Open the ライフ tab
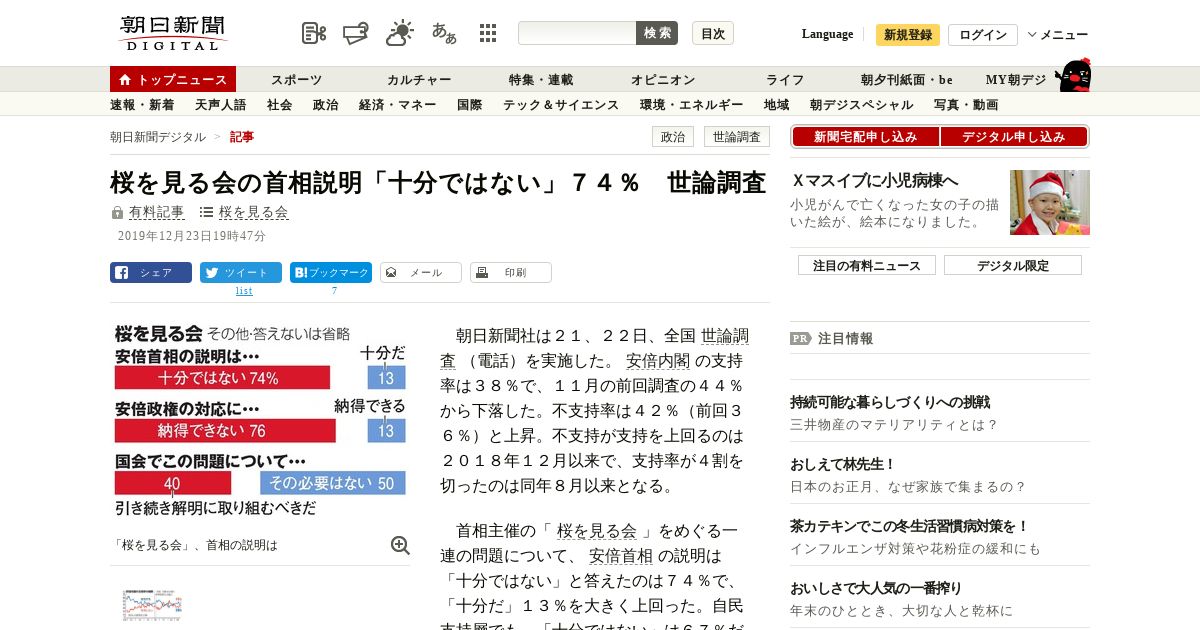Screen dimensions: 1200x630 coord(785,80)
